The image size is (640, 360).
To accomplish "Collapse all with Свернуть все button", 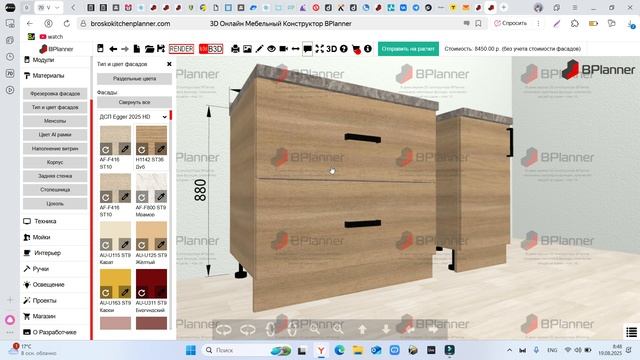I will (134, 102).
